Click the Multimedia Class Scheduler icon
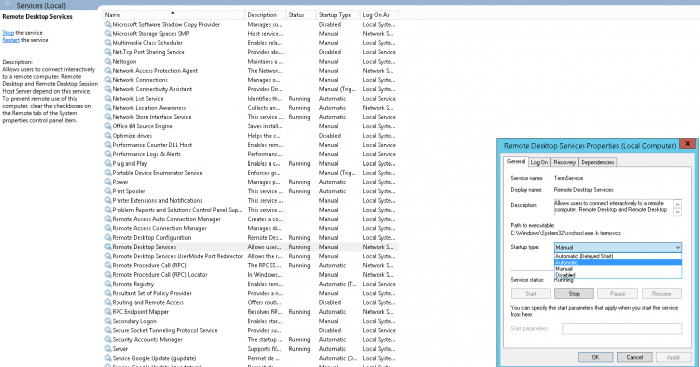Screen dimensions: 700x367 [x=108, y=43]
